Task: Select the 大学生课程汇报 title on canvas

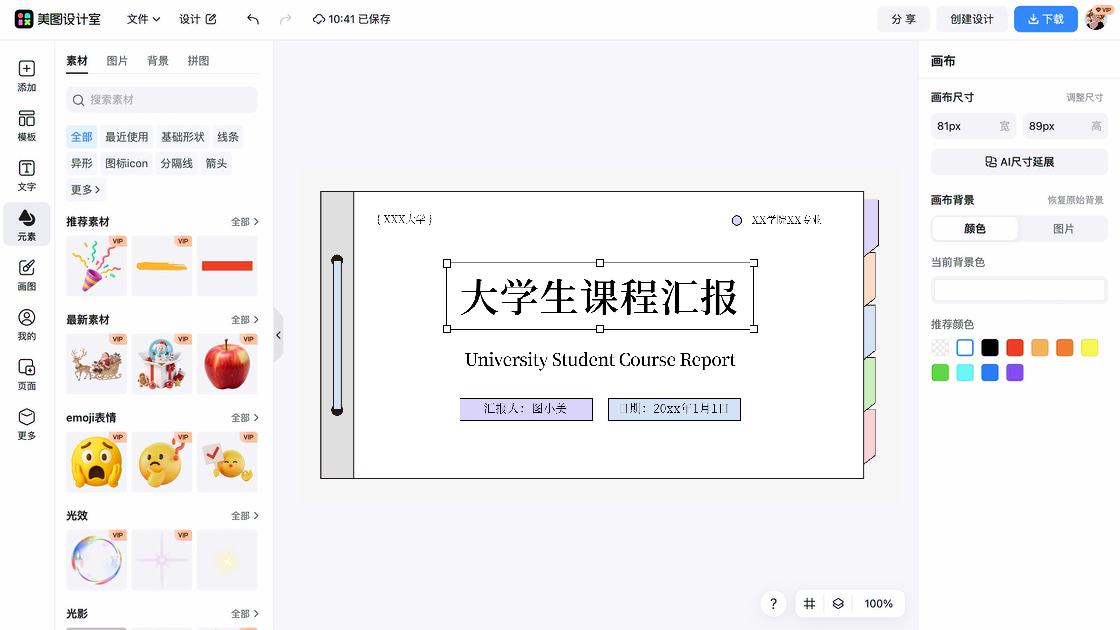Action: pos(600,296)
